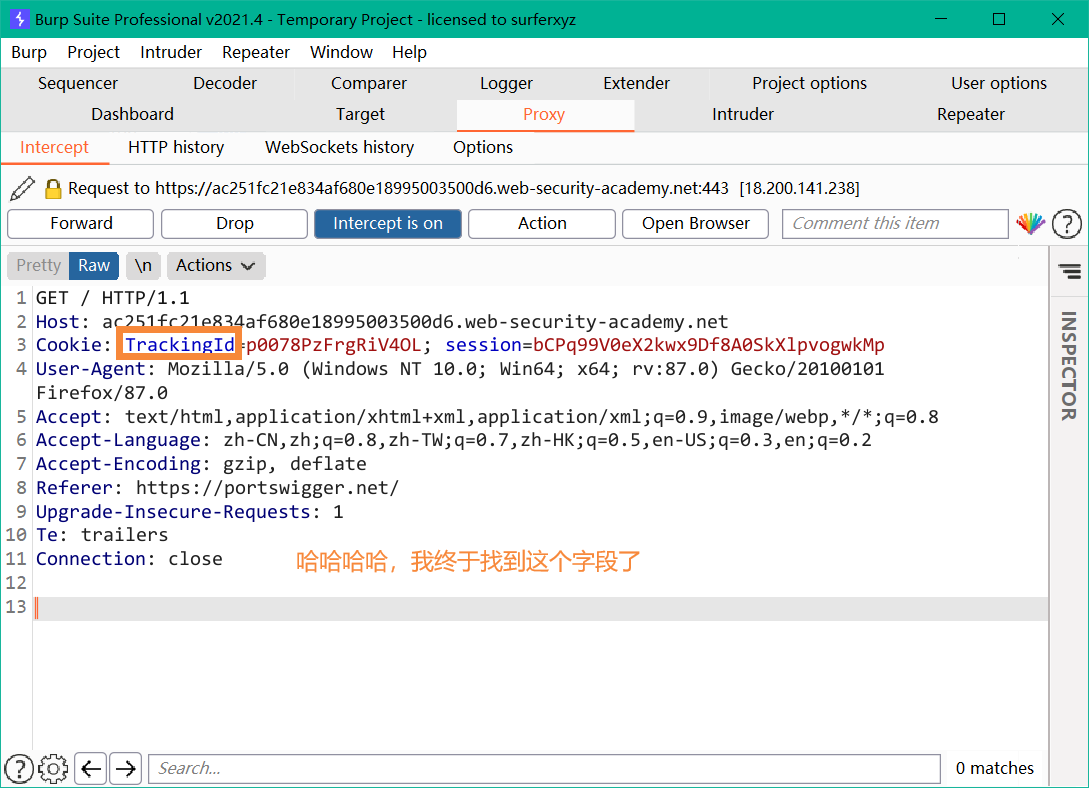1089x788 pixels.
Task: Open the HTTP history sub-tab
Action: 176,147
